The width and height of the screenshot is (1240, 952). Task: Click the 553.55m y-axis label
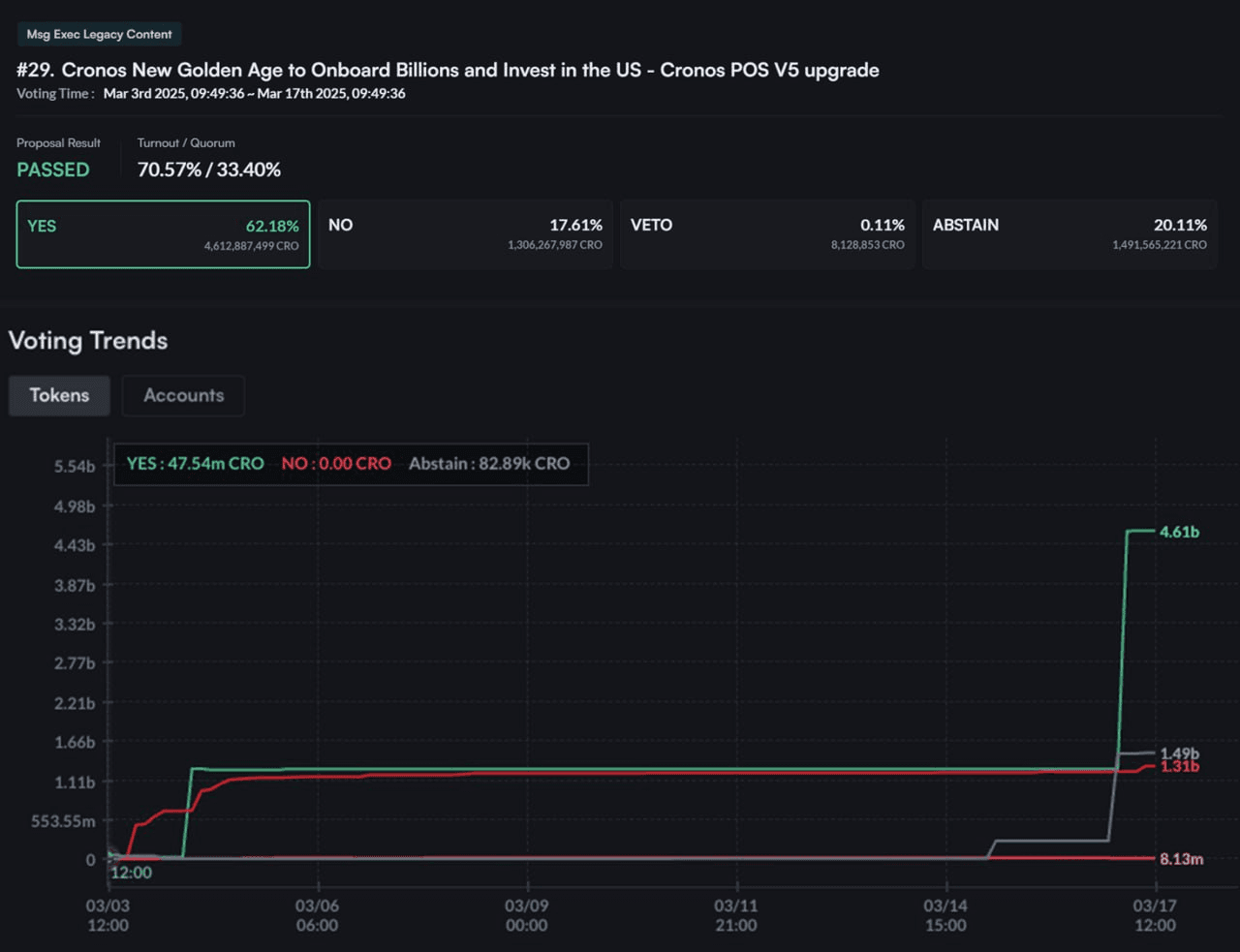click(x=63, y=820)
